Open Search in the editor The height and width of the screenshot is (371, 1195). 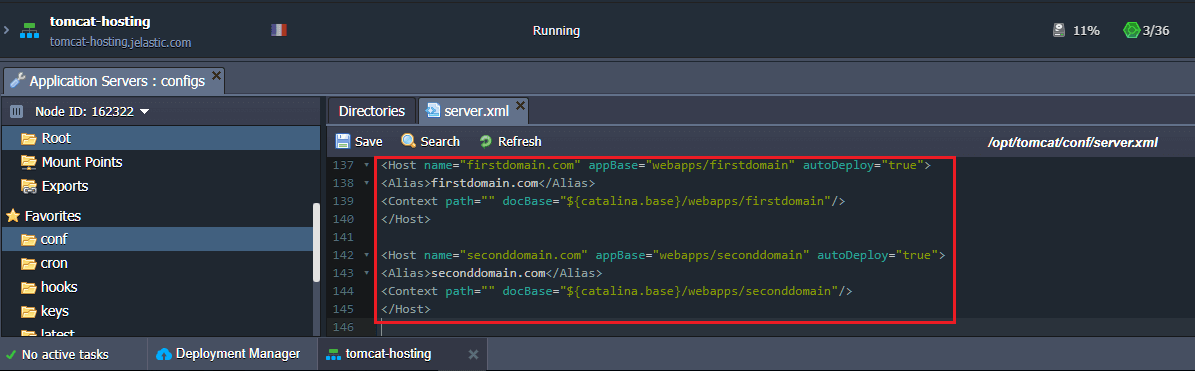pyautogui.click(x=431, y=141)
